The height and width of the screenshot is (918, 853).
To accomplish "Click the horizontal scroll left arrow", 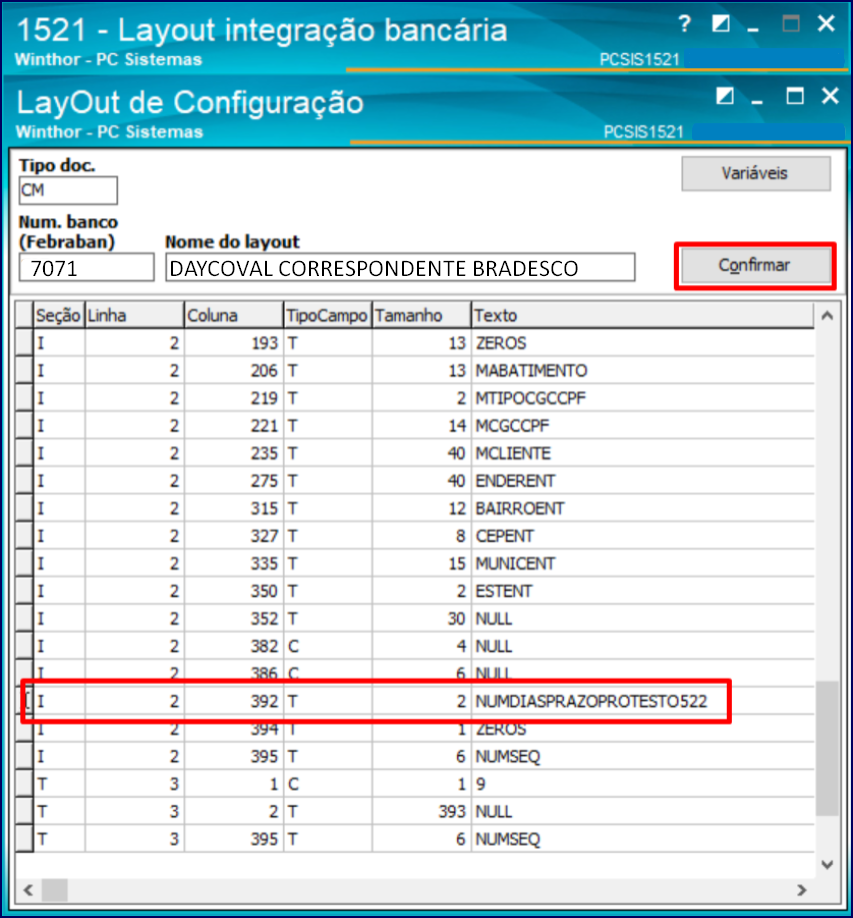I will click(28, 890).
